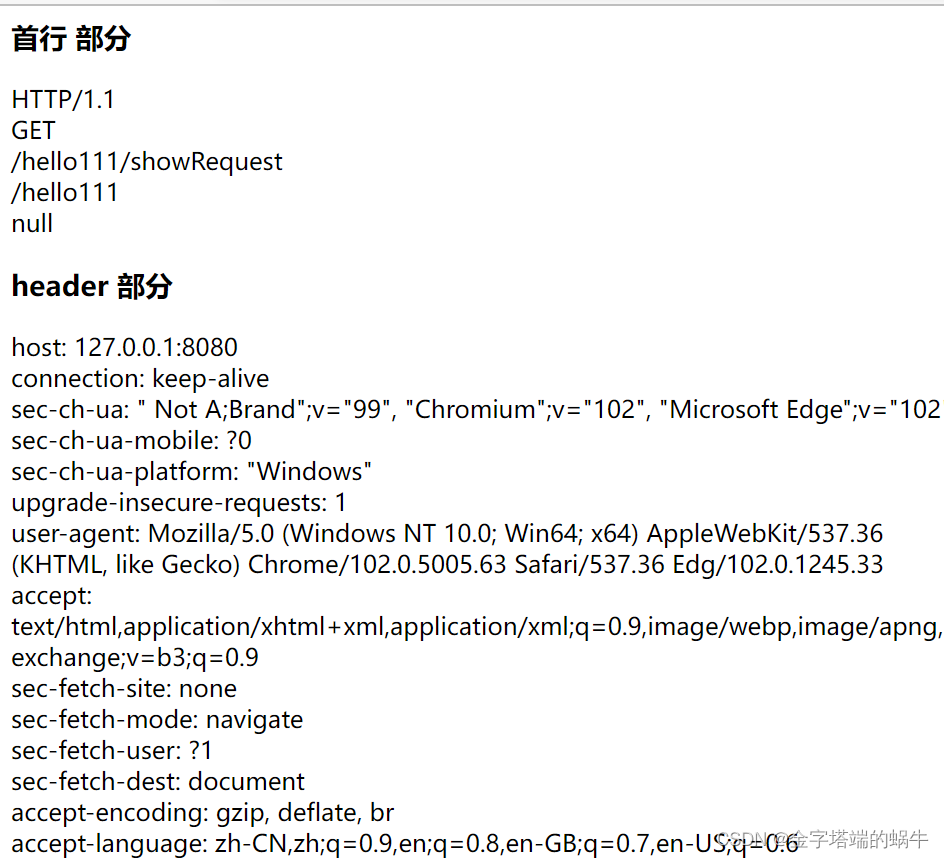Click the user-agent Mozilla/5.0 line
Image resolution: width=944 pixels, height=858 pixels.
pyautogui.click(x=447, y=534)
